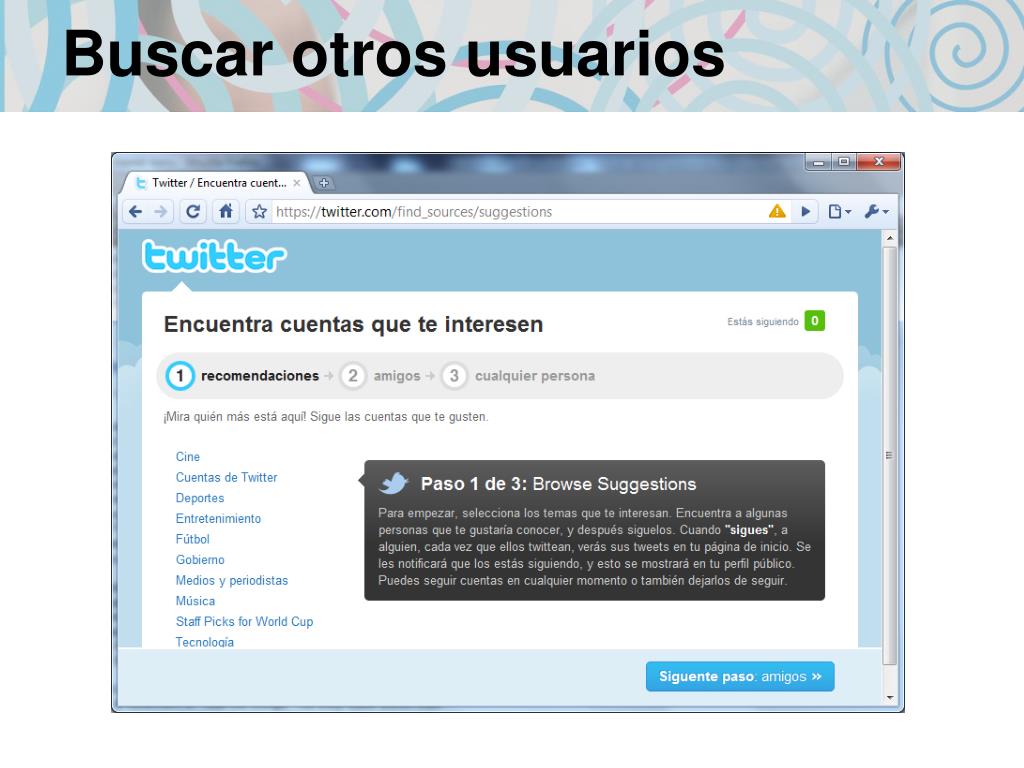Screen dimensions: 1024x768
Task: Open Medios y periodistas category
Action: [232, 580]
